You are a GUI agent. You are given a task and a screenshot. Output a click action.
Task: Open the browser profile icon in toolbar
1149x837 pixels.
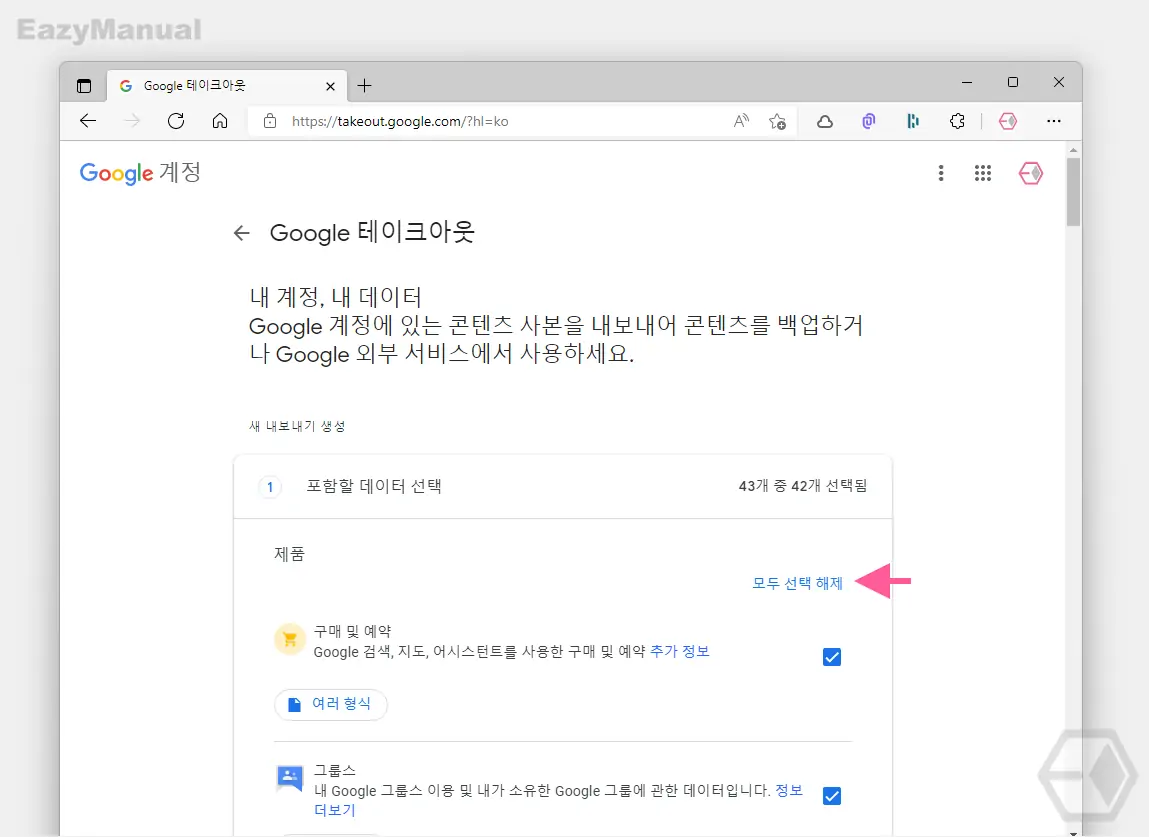click(x=1008, y=121)
